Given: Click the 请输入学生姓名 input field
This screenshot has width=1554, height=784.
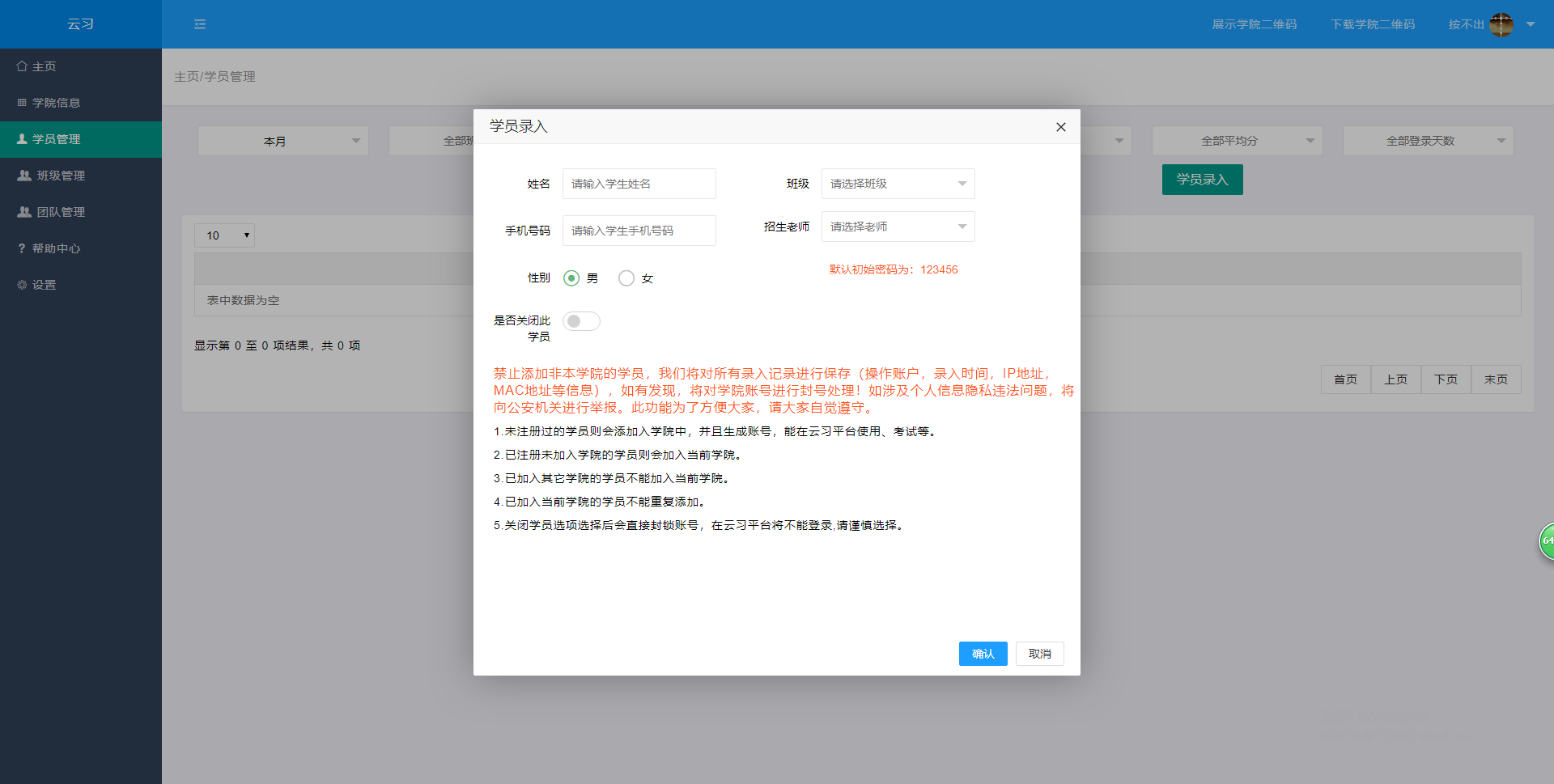Looking at the screenshot, I should [639, 184].
